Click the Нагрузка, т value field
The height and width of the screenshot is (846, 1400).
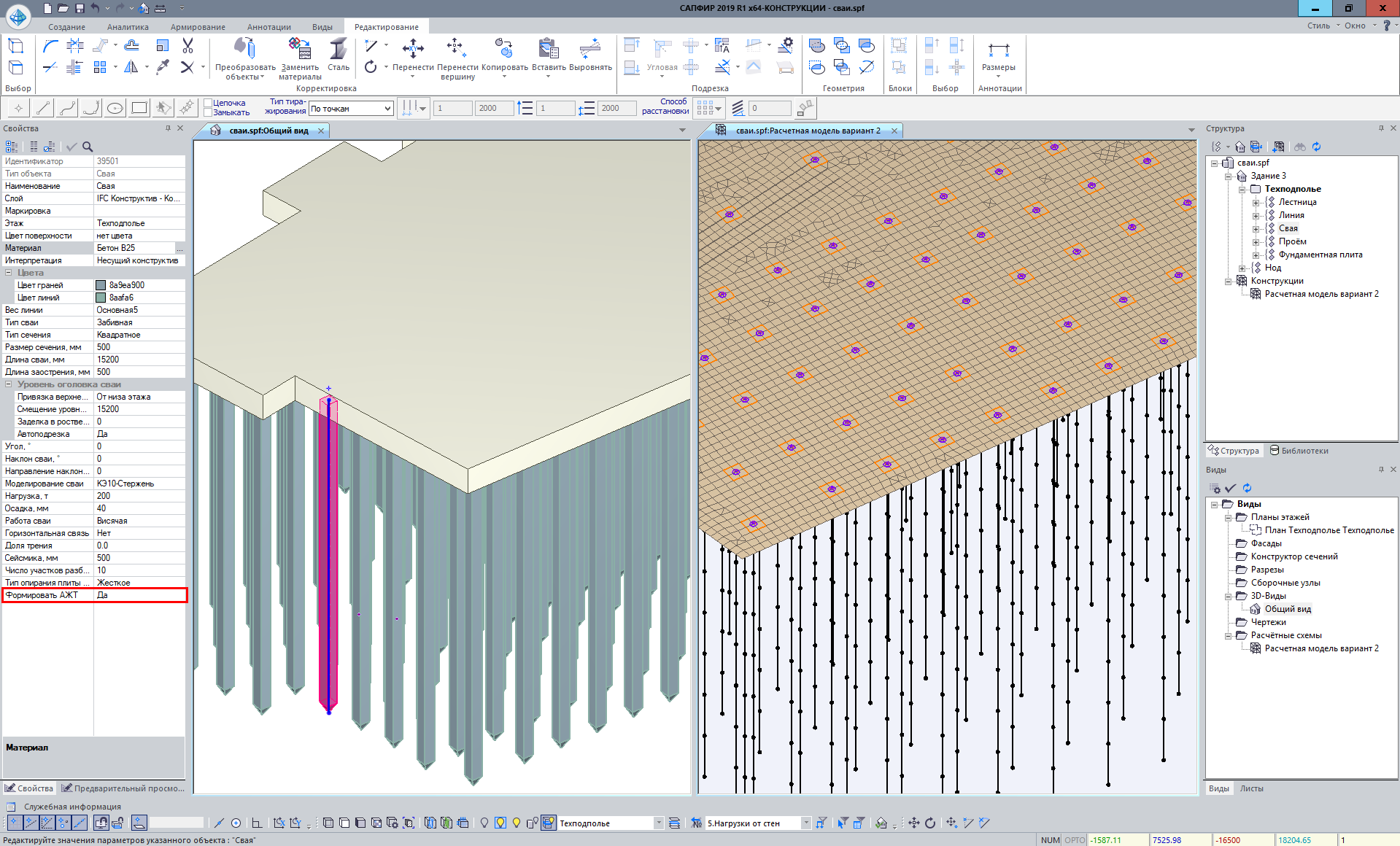click(x=139, y=496)
